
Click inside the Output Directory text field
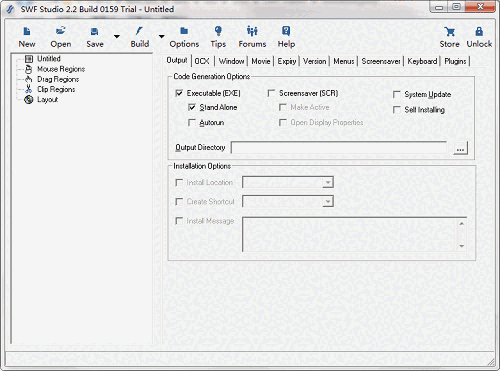pyautogui.click(x=339, y=148)
